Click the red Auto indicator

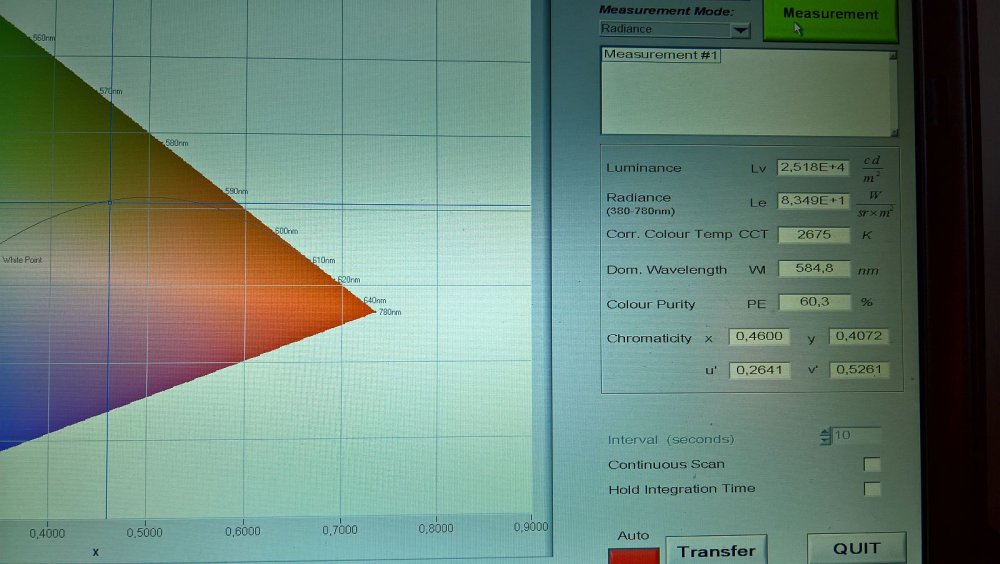pos(634,555)
